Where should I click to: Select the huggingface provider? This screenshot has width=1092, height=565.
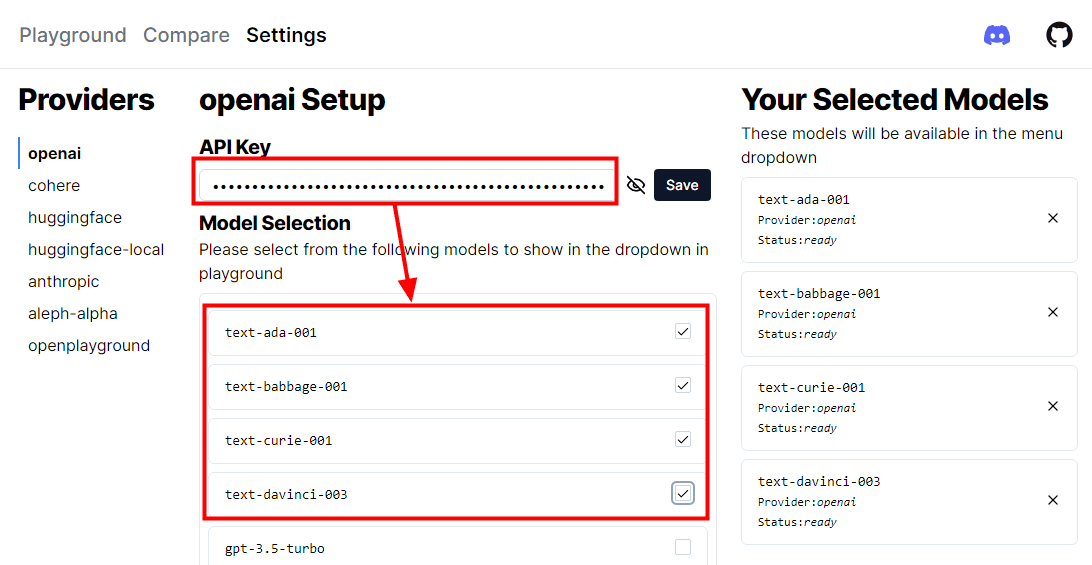[75, 217]
